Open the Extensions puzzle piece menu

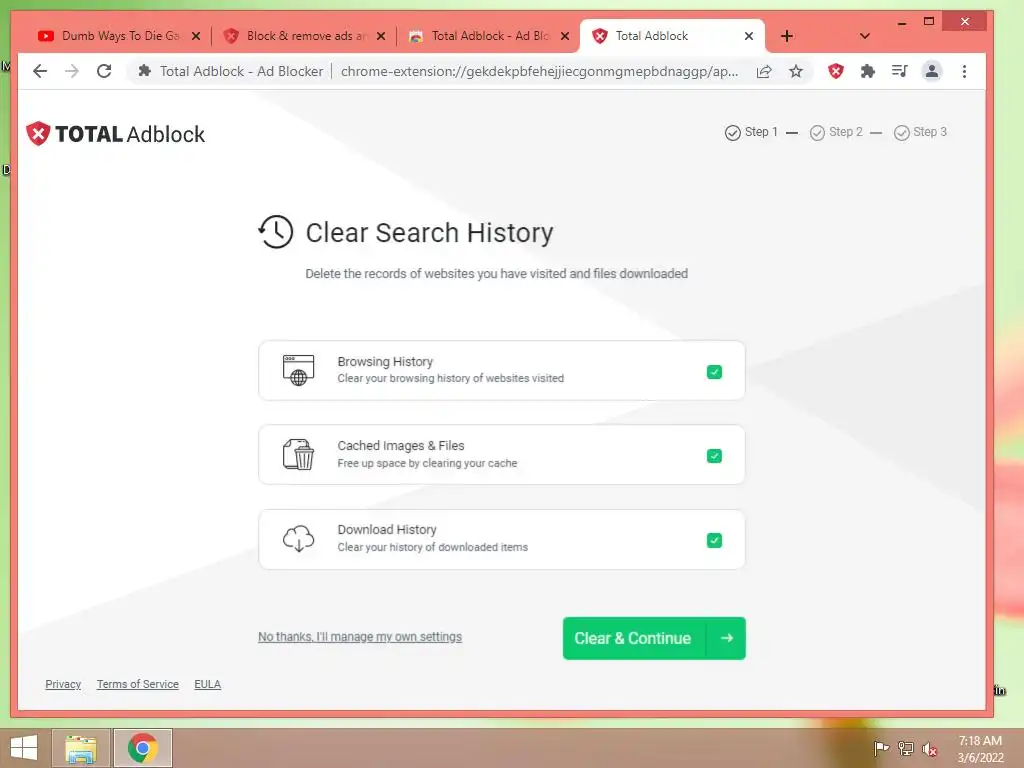(867, 71)
